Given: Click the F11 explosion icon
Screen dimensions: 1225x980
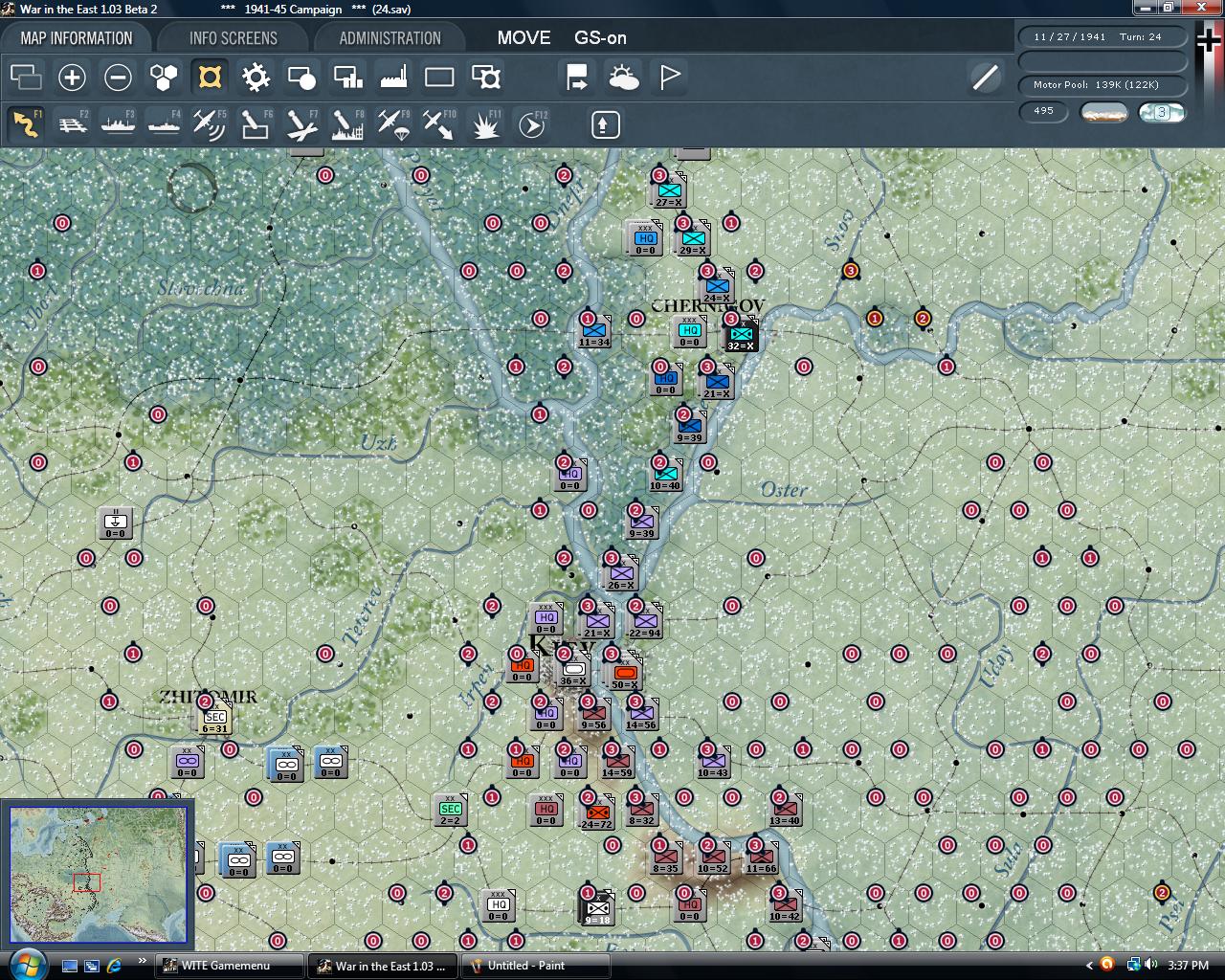Looking at the screenshot, I should click(x=485, y=124).
